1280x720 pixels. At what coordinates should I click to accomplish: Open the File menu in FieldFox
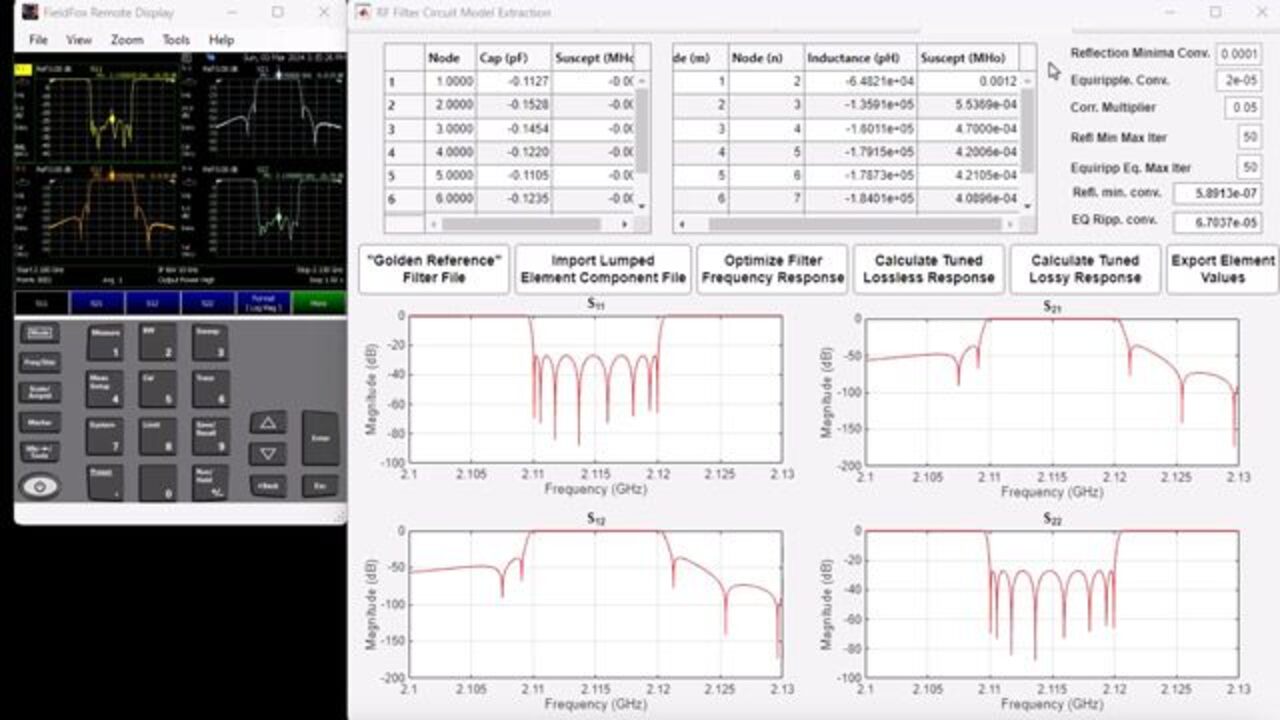[x=38, y=40]
